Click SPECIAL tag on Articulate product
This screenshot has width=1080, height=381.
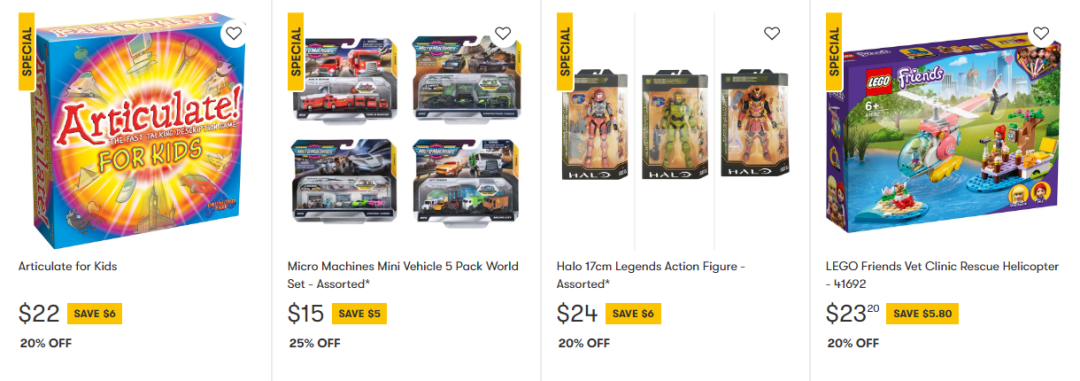pos(27,52)
